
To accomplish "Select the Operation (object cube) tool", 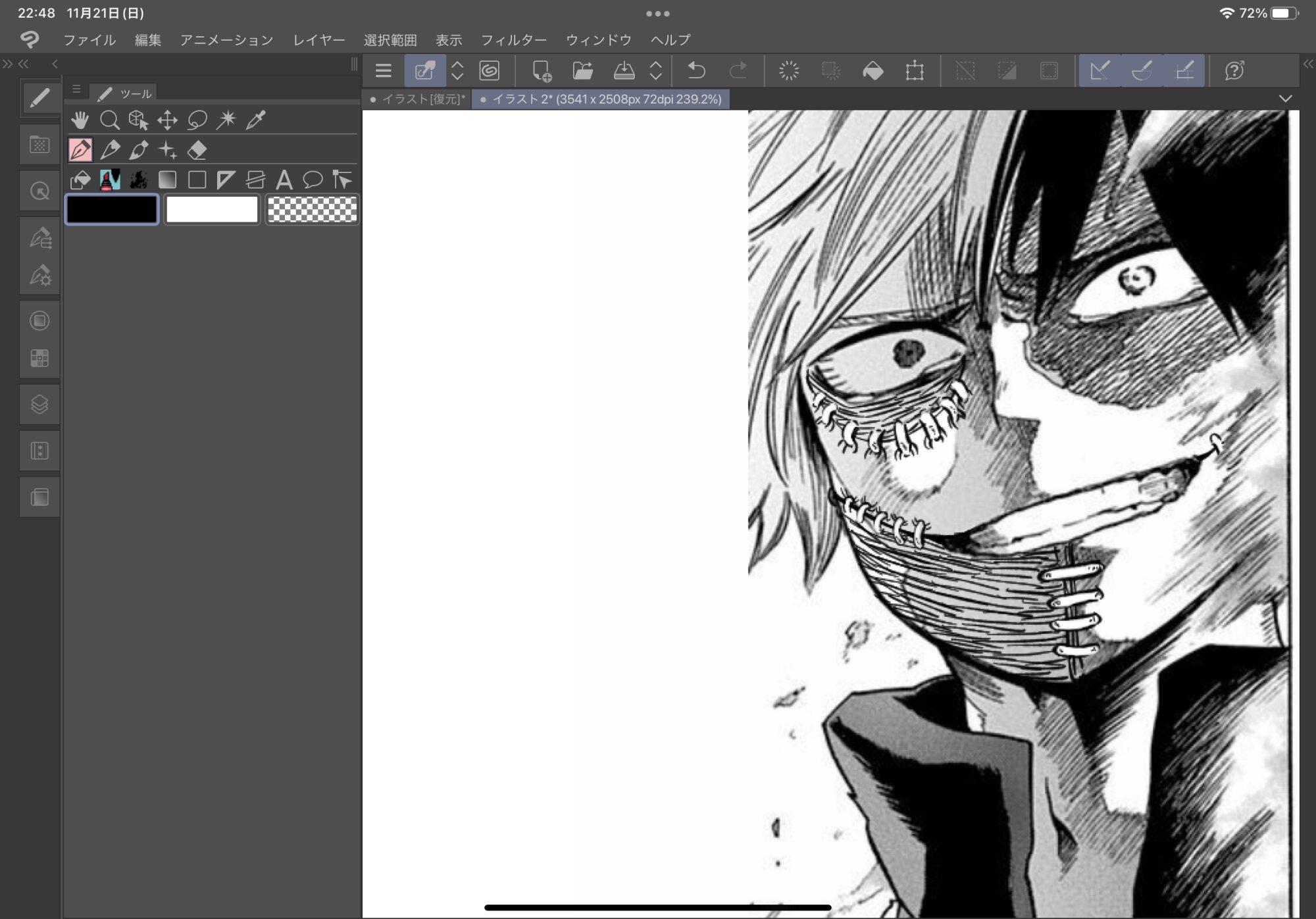I will [138, 120].
